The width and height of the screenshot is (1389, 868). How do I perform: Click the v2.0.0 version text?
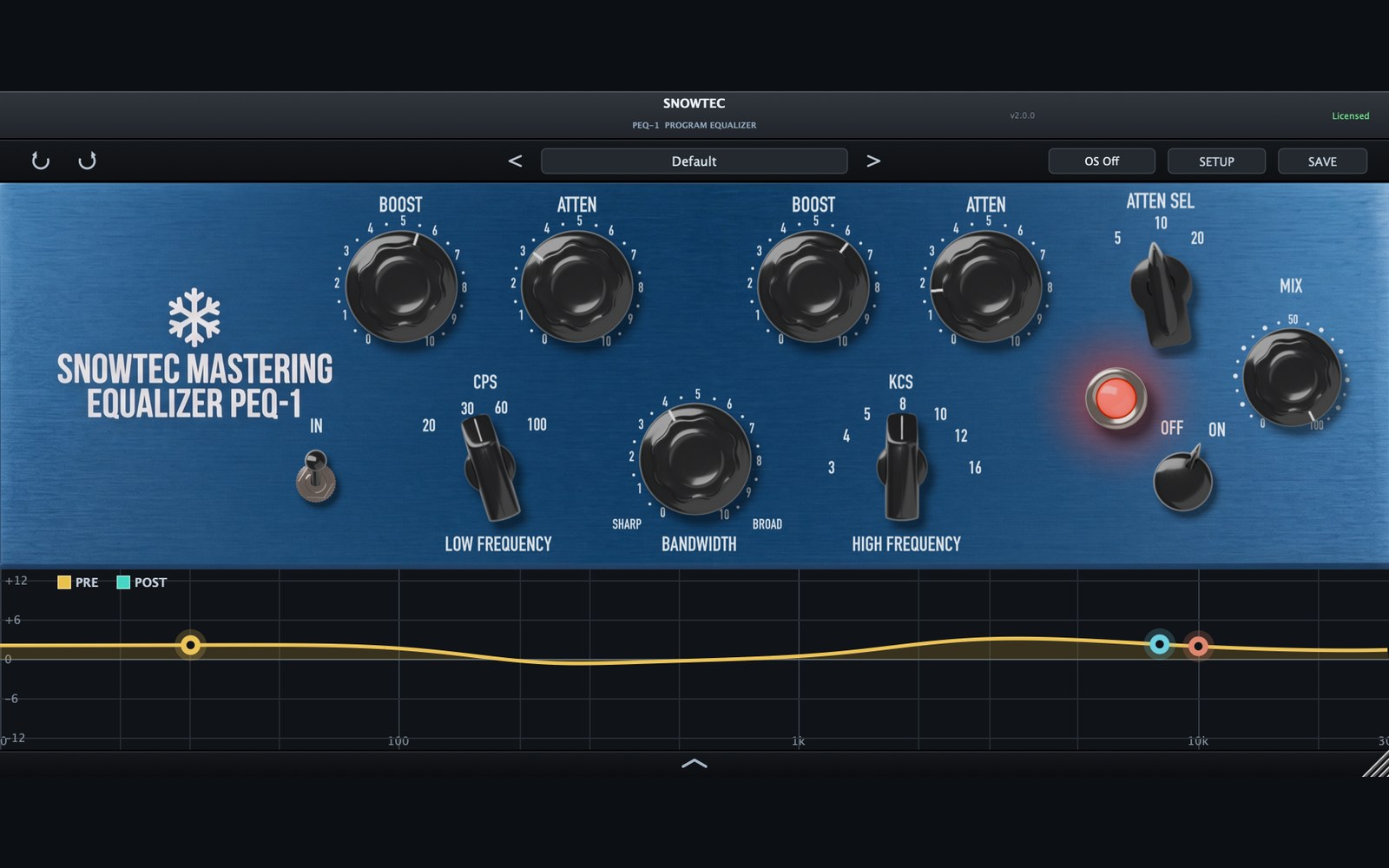(x=1022, y=115)
